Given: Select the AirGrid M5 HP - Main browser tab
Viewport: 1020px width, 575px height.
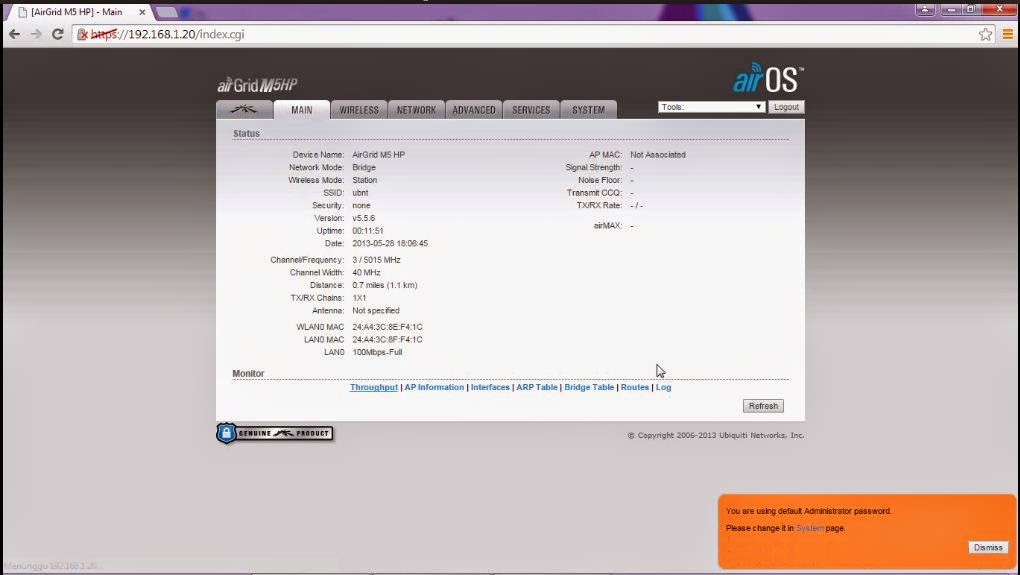Looking at the screenshot, I should pos(77,12).
